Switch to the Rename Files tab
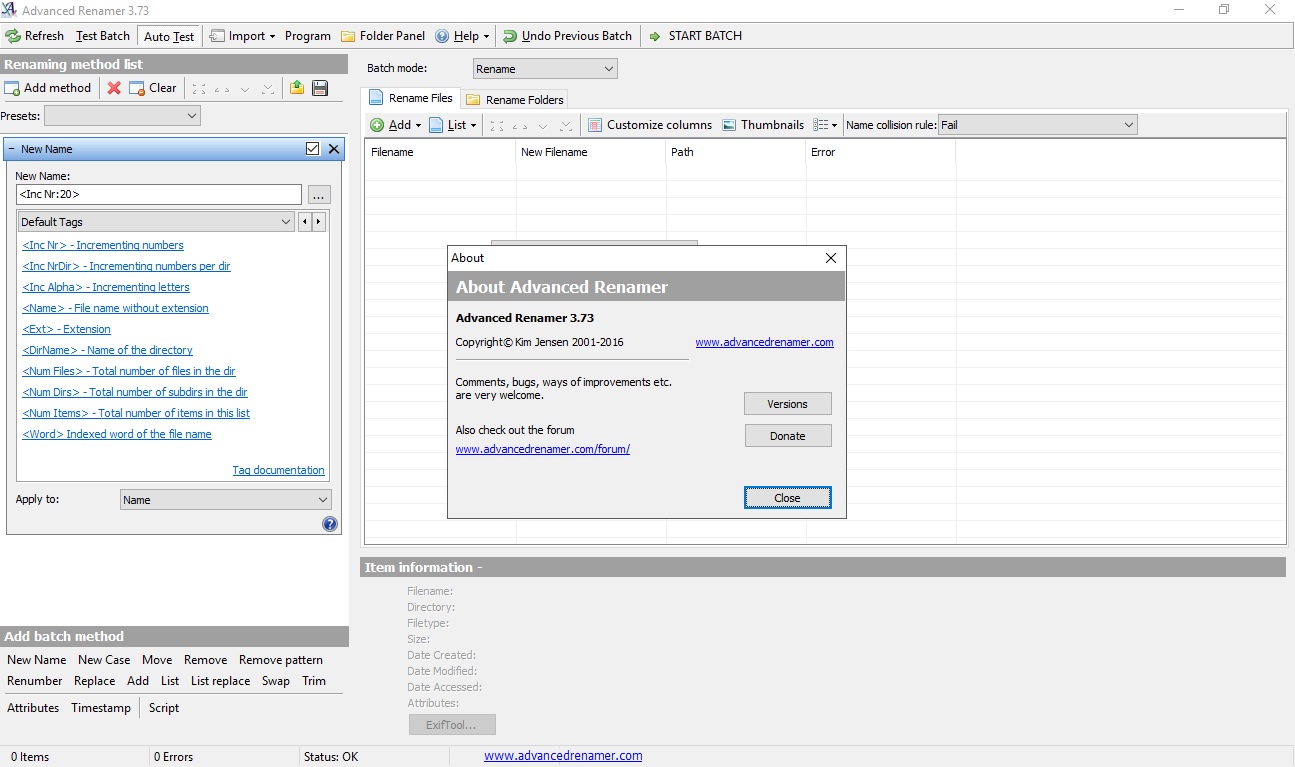The image size is (1295, 767). (410, 98)
